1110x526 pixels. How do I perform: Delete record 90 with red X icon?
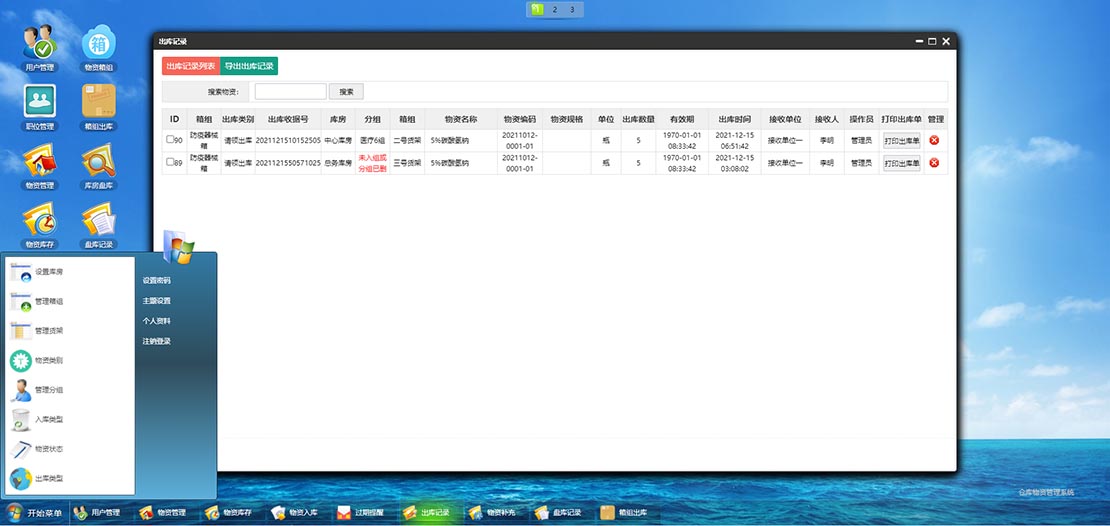point(934,140)
